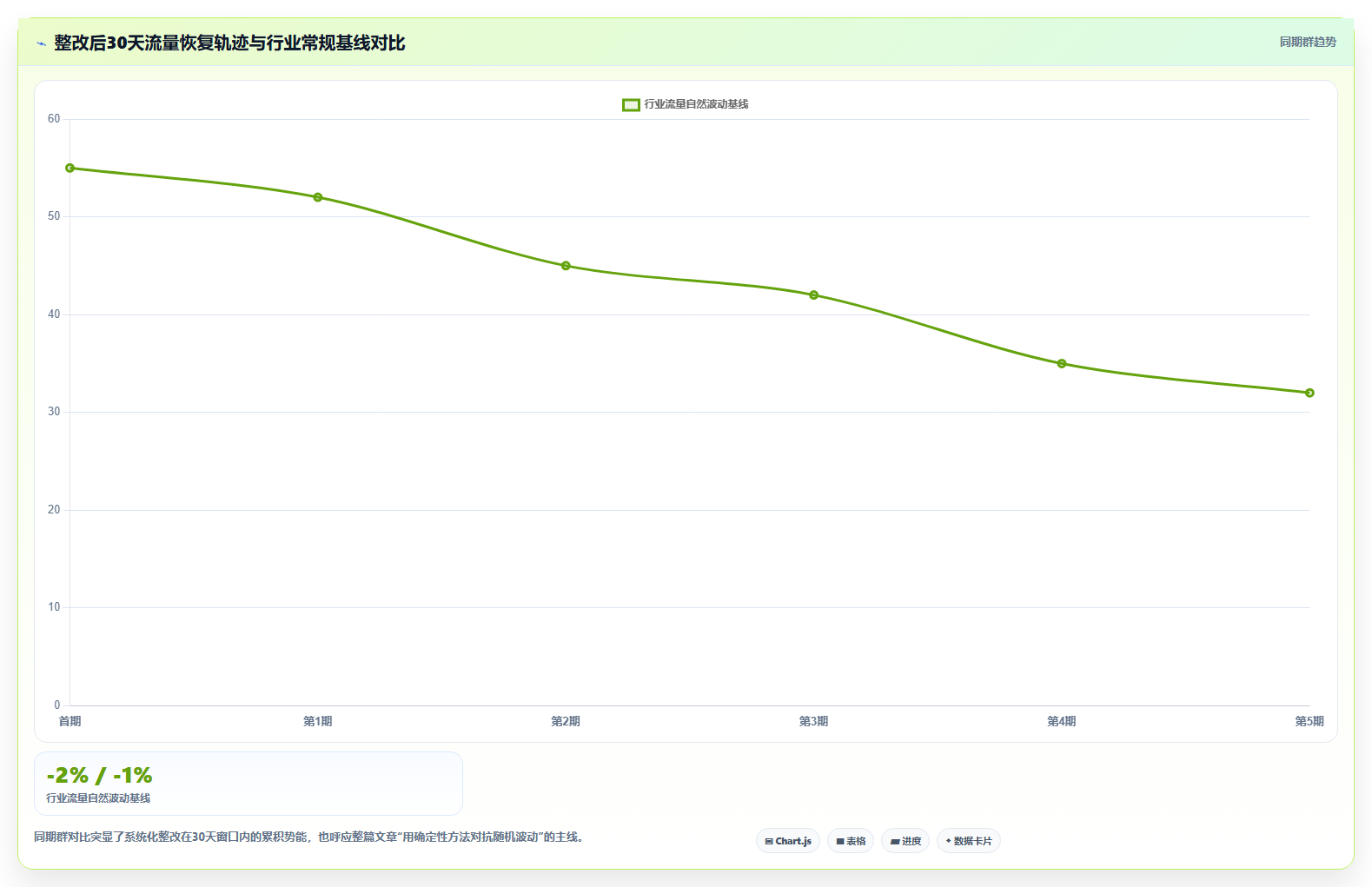This screenshot has height=887, width=1372.
Task: Select the 第2期 data point at 45
Action: [x=566, y=266]
